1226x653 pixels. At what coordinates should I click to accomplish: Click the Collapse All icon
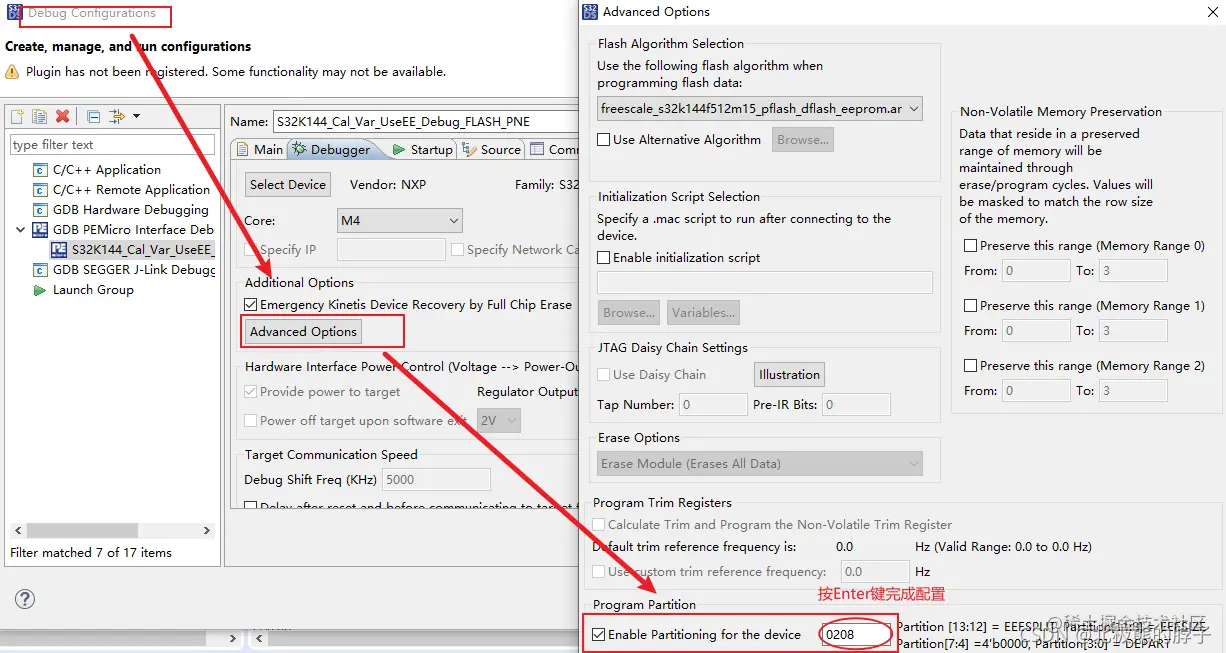[x=93, y=117]
